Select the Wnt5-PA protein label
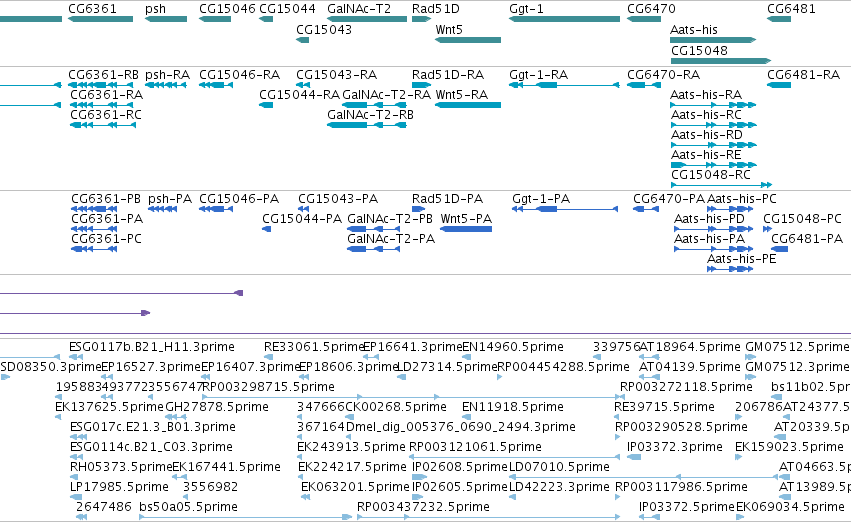The height and width of the screenshot is (522, 851). 466,219
